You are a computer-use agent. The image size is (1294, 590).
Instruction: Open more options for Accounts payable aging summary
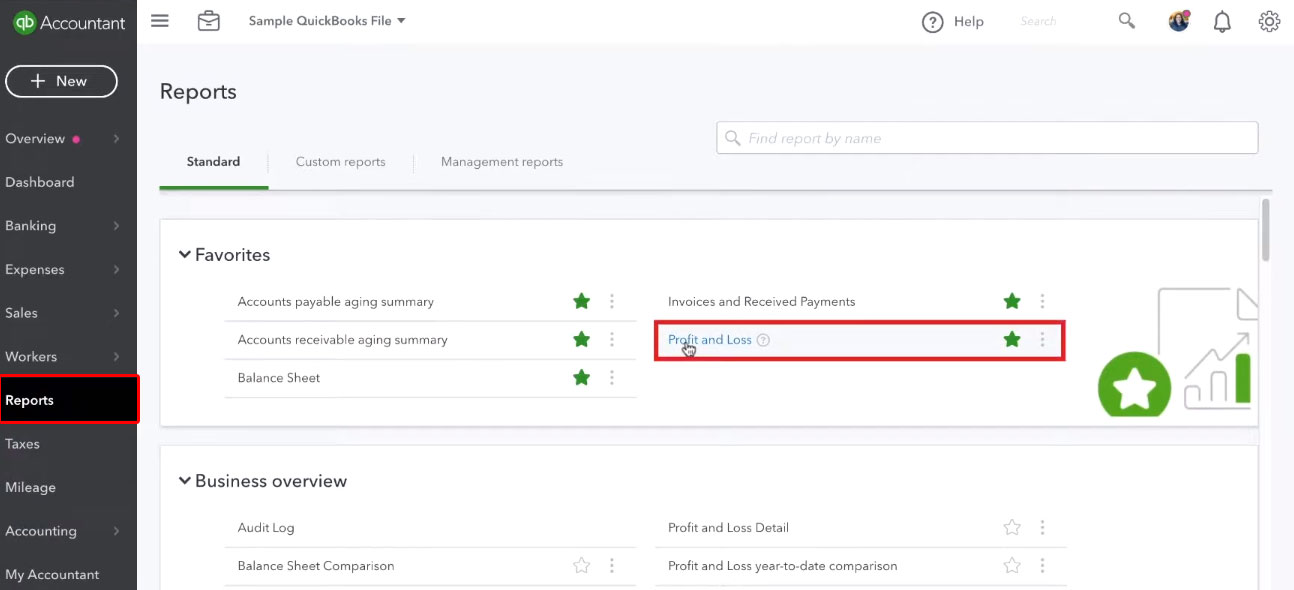click(612, 301)
